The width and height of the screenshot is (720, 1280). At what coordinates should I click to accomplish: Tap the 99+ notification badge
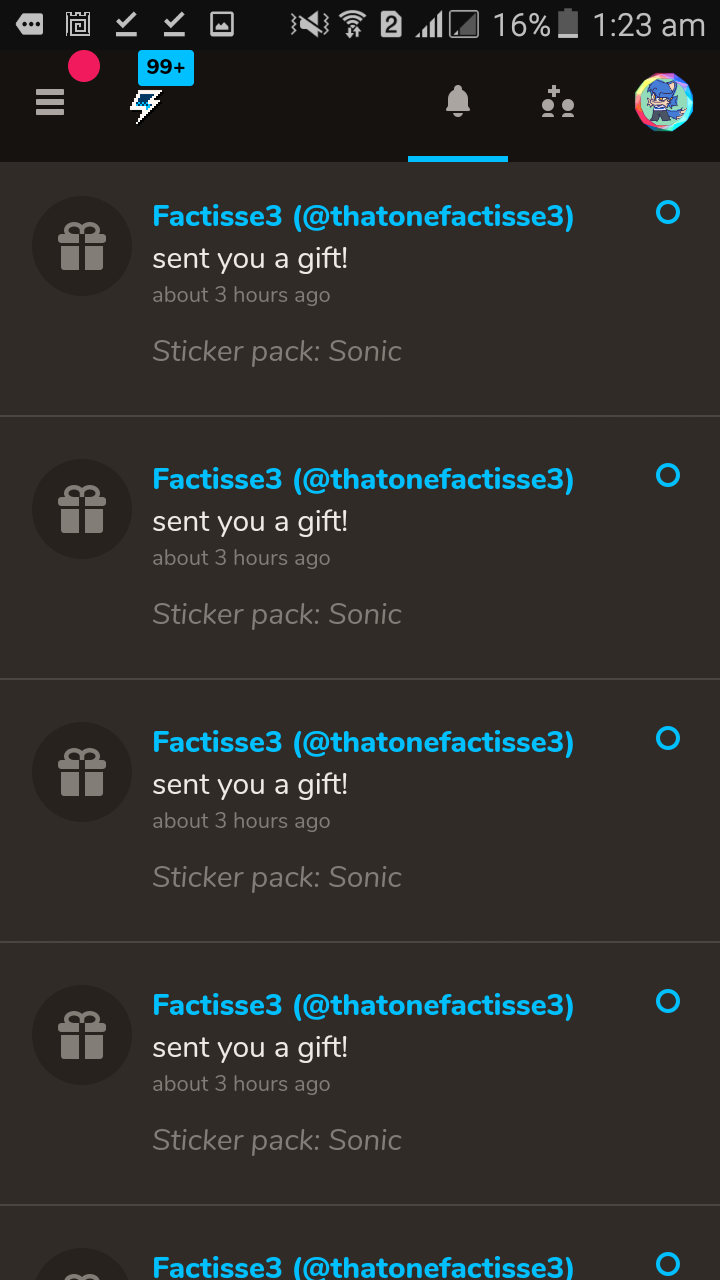(x=166, y=68)
